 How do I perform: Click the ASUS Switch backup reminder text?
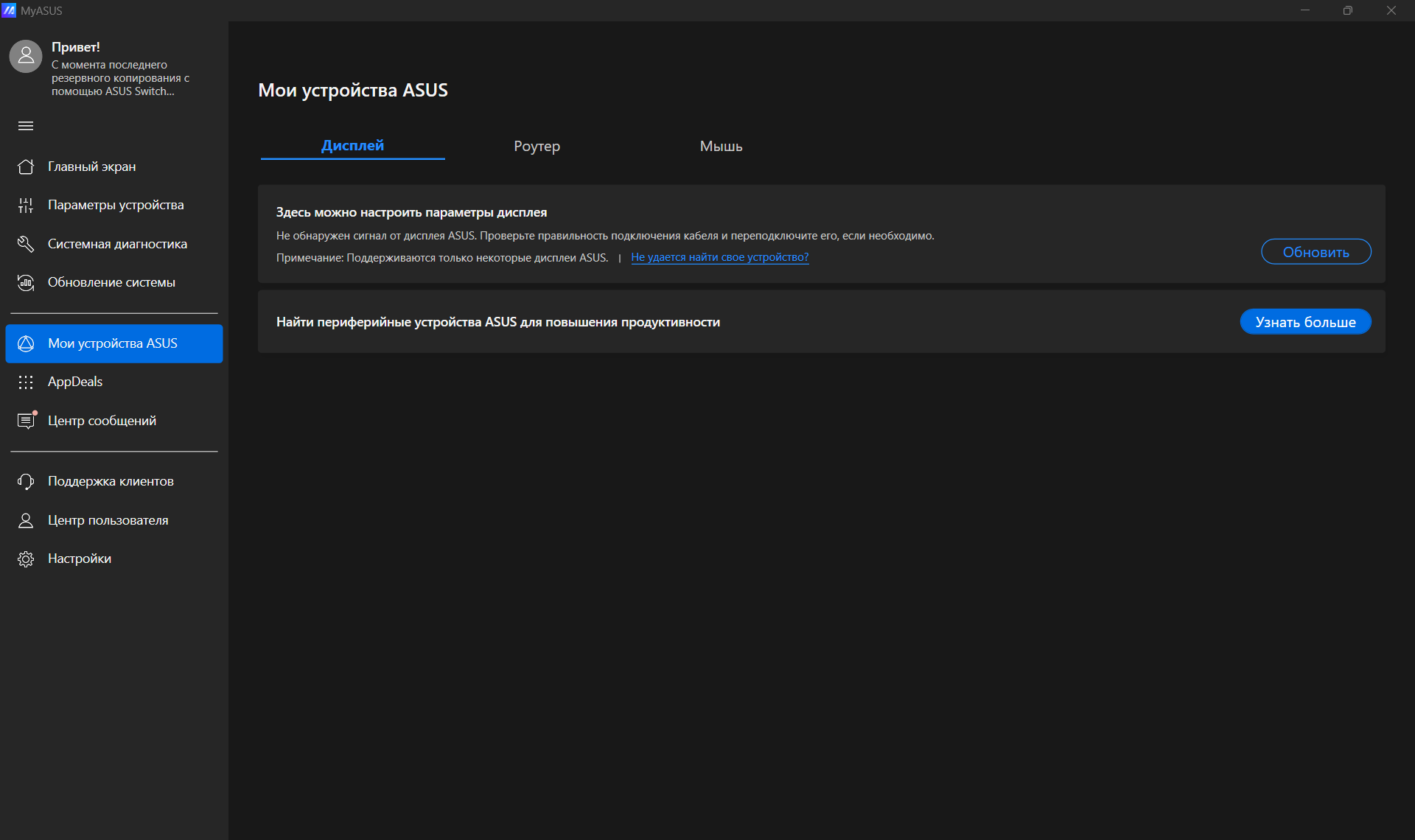click(x=120, y=78)
